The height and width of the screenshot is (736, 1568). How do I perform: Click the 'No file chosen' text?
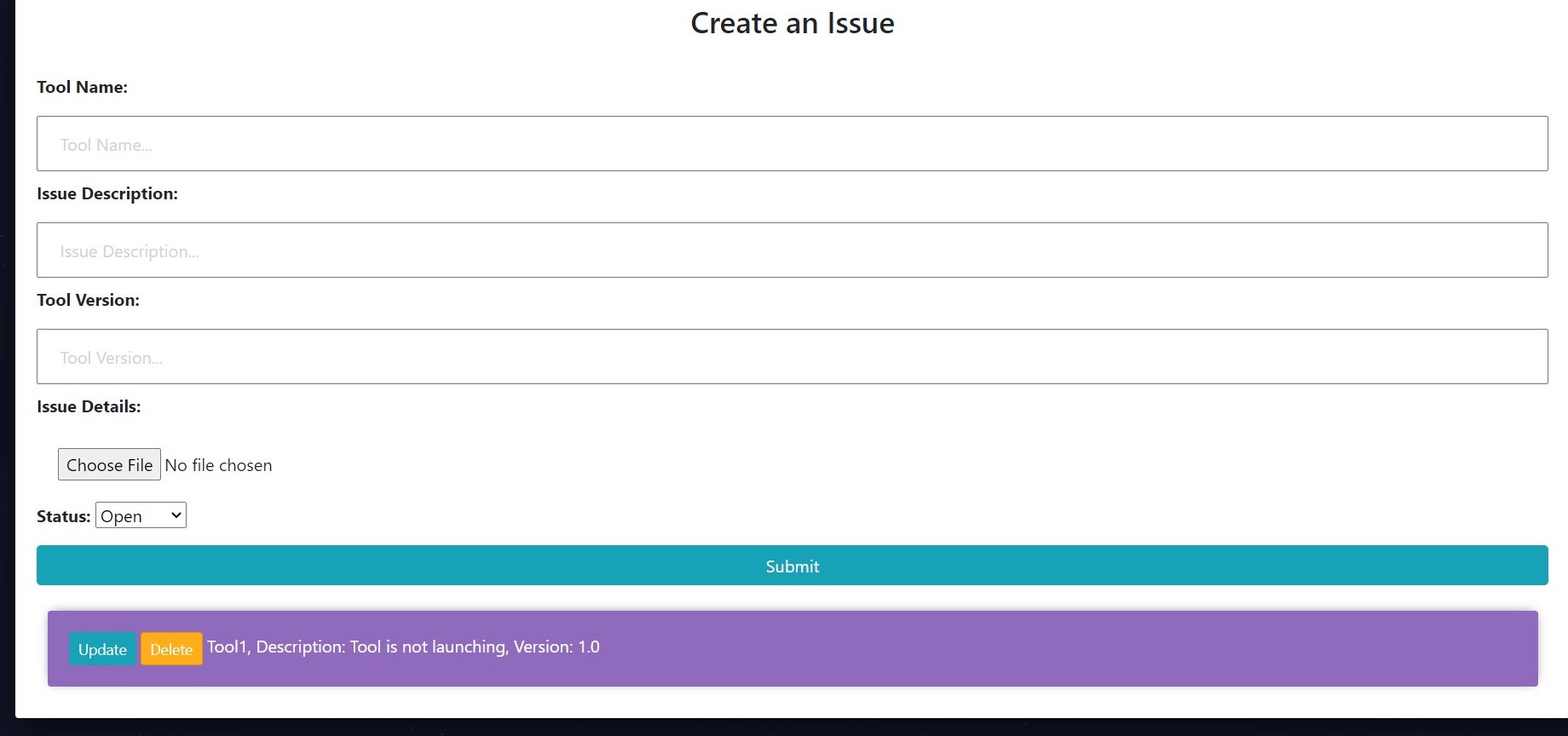218,465
